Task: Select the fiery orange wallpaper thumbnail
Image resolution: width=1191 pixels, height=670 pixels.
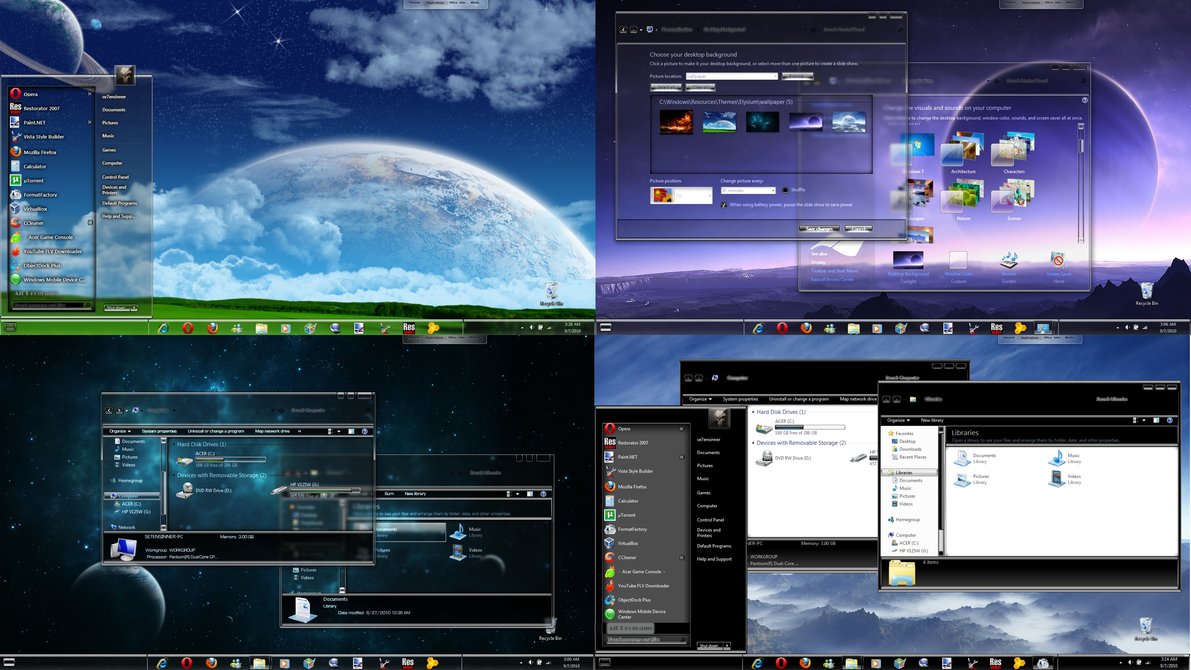Action: (675, 121)
